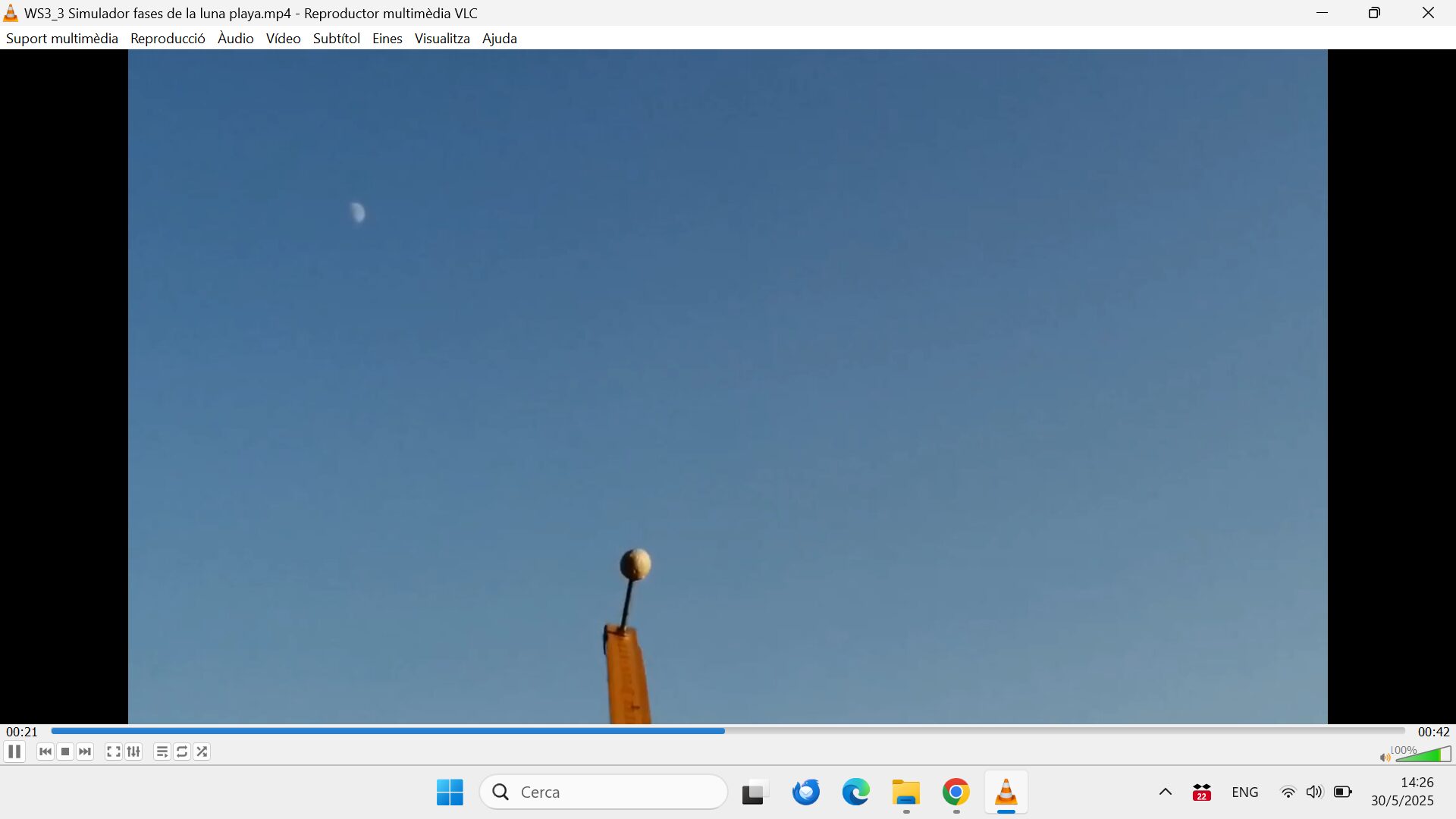Open Visualitza menu

pyautogui.click(x=442, y=39)
